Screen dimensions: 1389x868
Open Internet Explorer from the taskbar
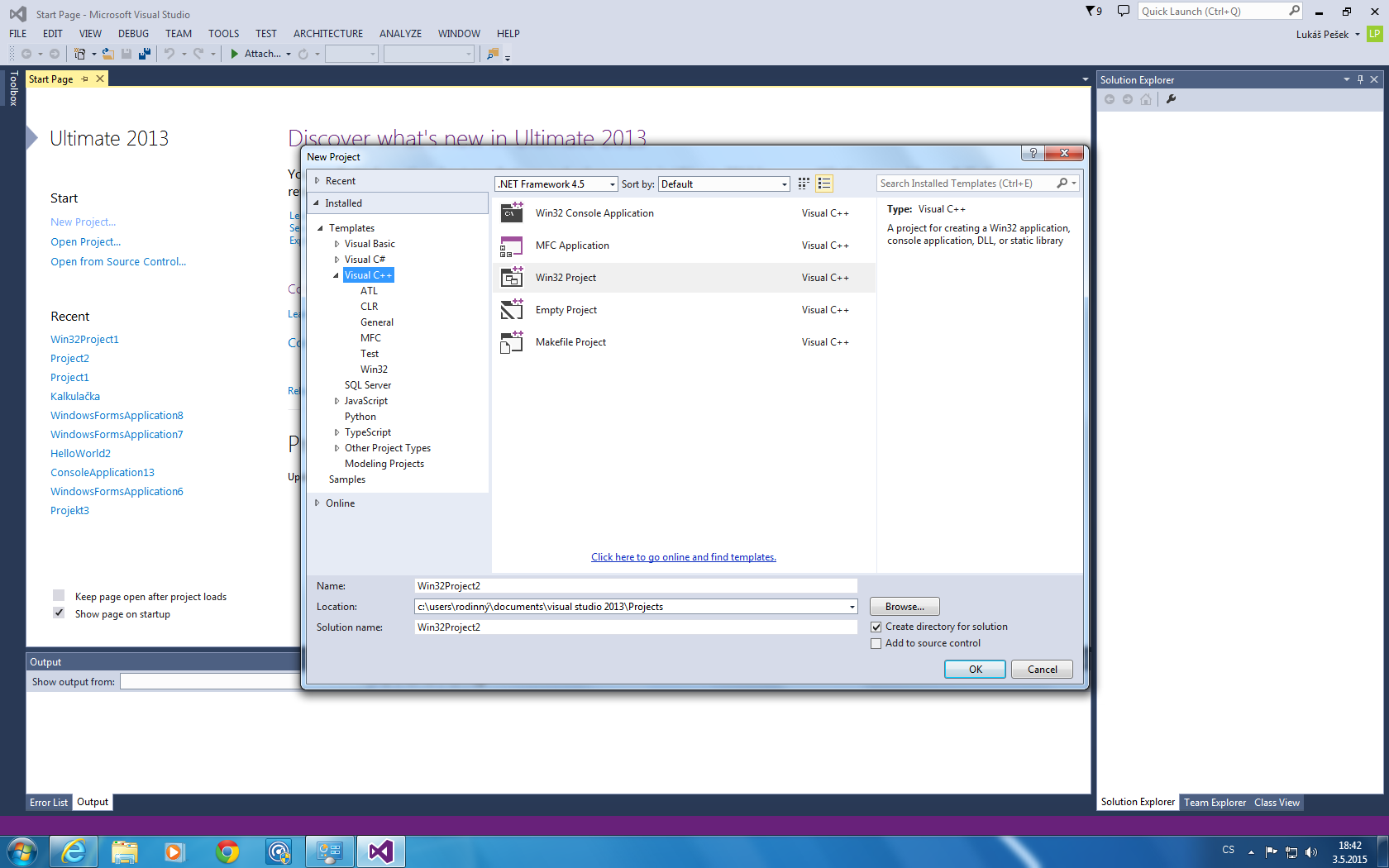click(x=74, y=851)
